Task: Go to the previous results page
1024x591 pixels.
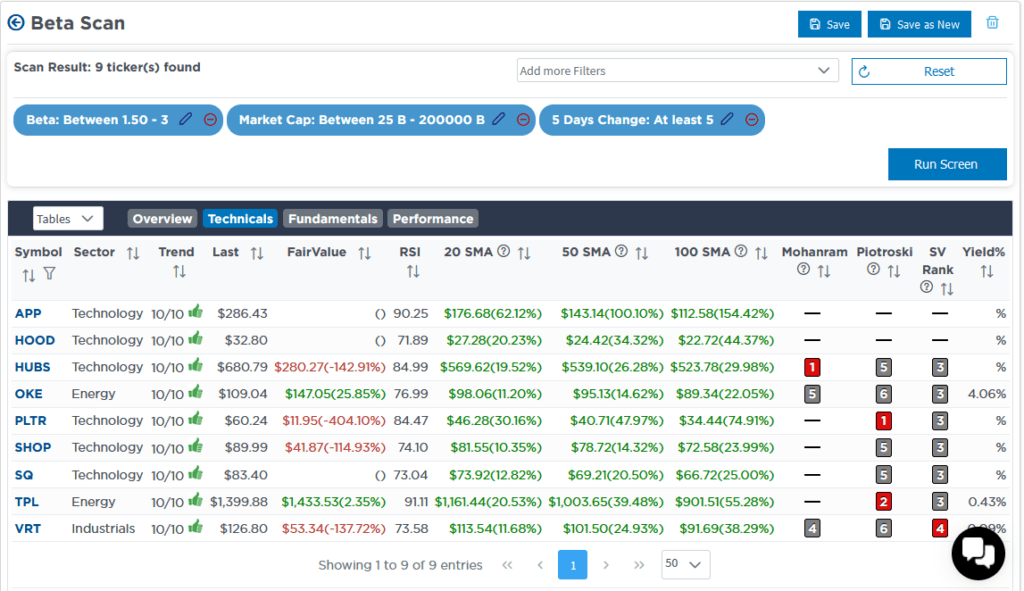Action: (540, 565)
